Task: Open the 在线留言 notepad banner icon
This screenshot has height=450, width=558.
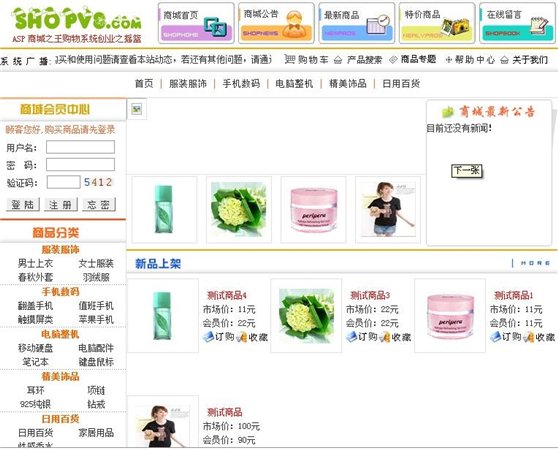Action: (x=539, y=25)
